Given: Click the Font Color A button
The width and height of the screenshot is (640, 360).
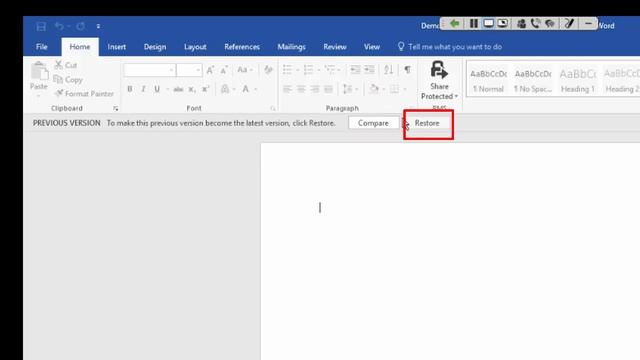Looking at the screenshot, I should [246, 89].
